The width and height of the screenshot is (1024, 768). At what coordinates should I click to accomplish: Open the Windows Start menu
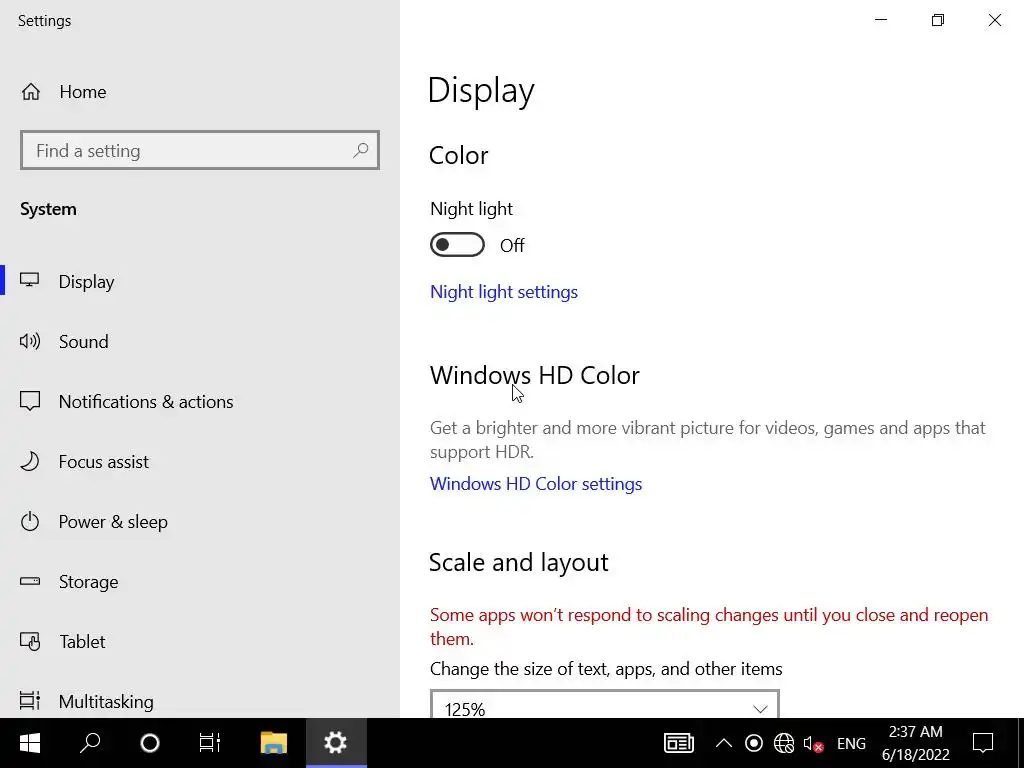[x=30, y=743]
